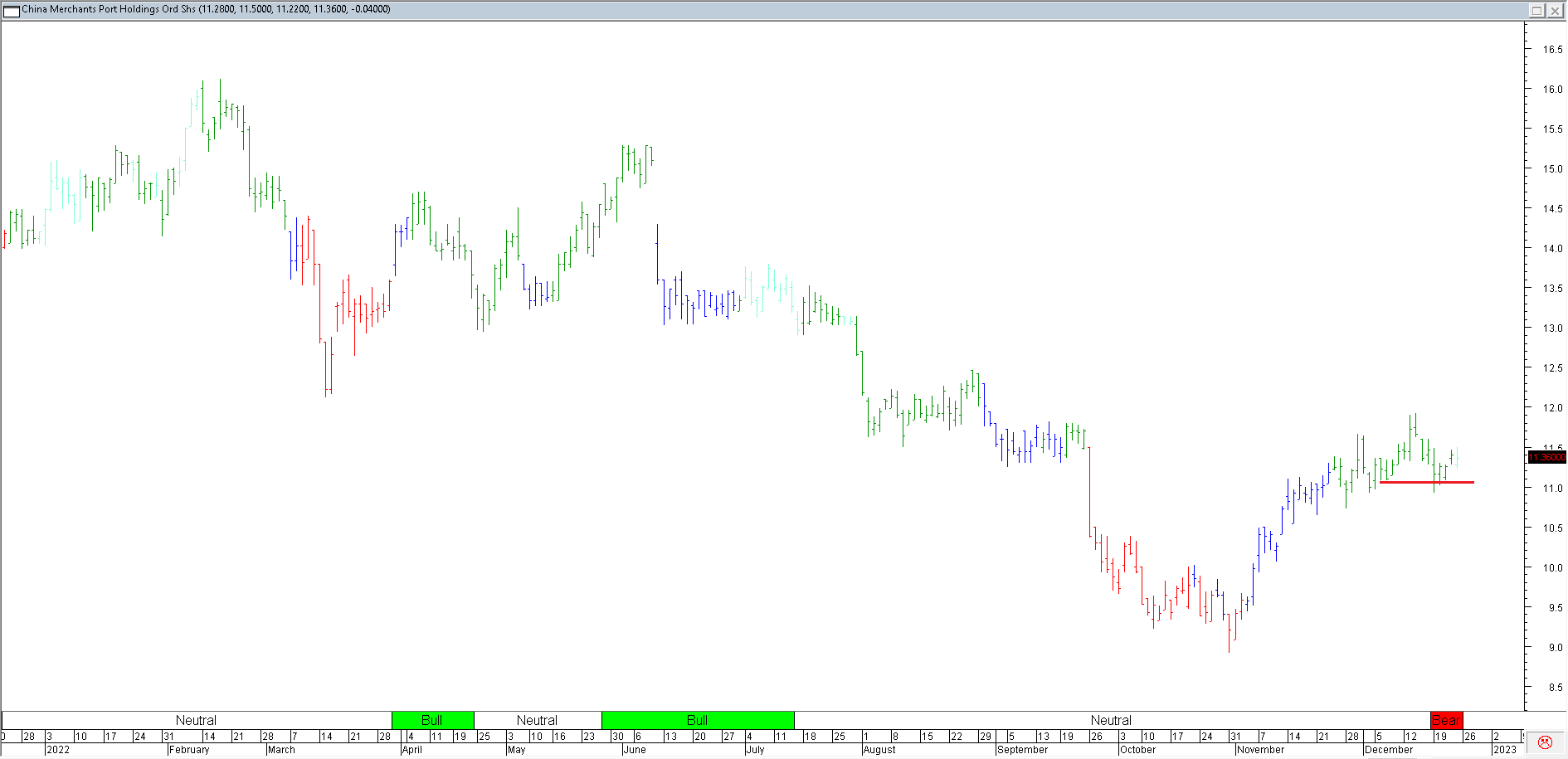
Task: Click the 12.0 price axis label
Action: click(x=1552, y=408)
